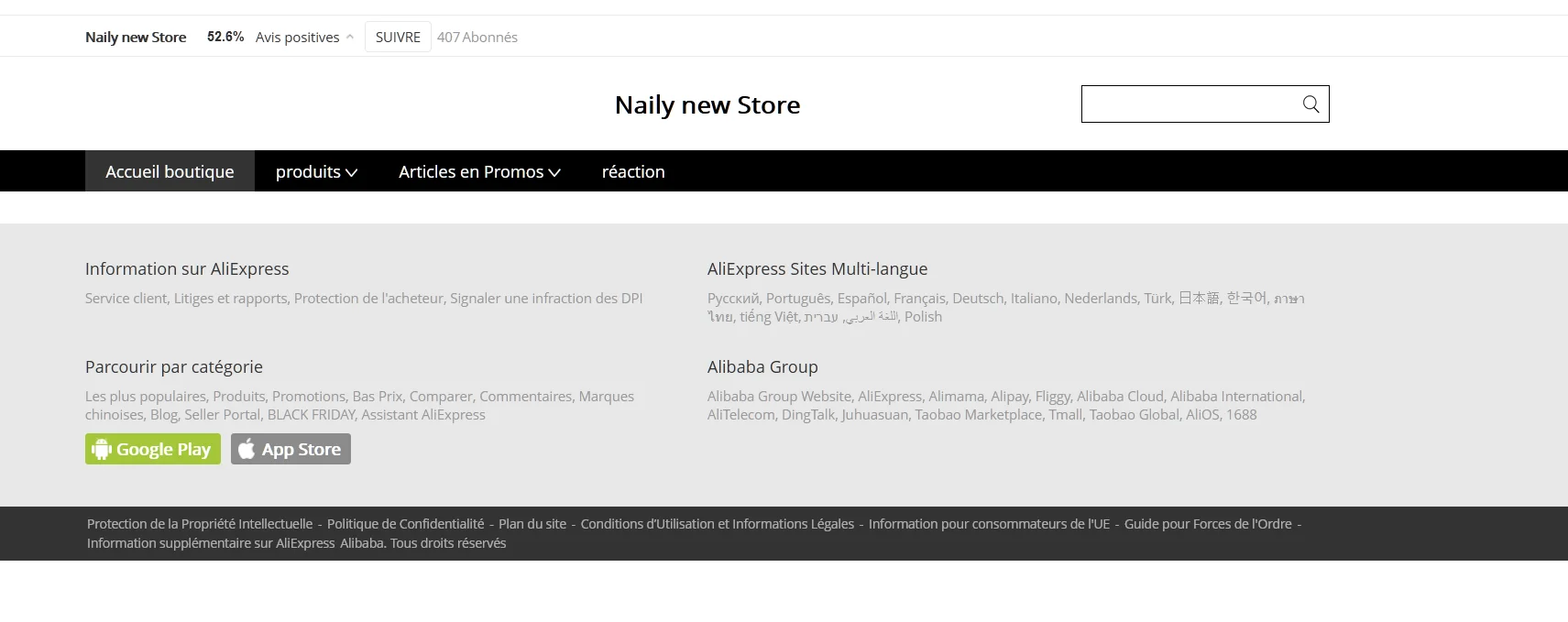Expand the Avis positives rating arrow

coord(350,38)
